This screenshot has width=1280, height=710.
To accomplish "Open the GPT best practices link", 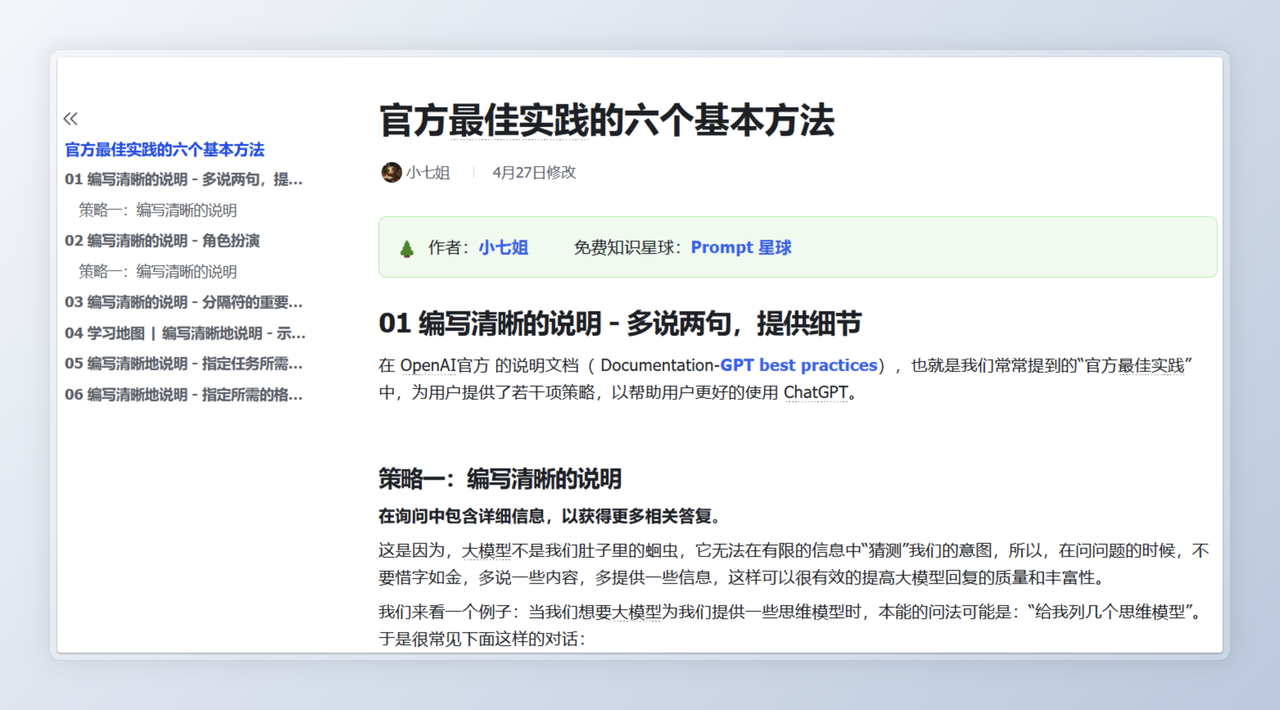I will click(x=799, y=366).
